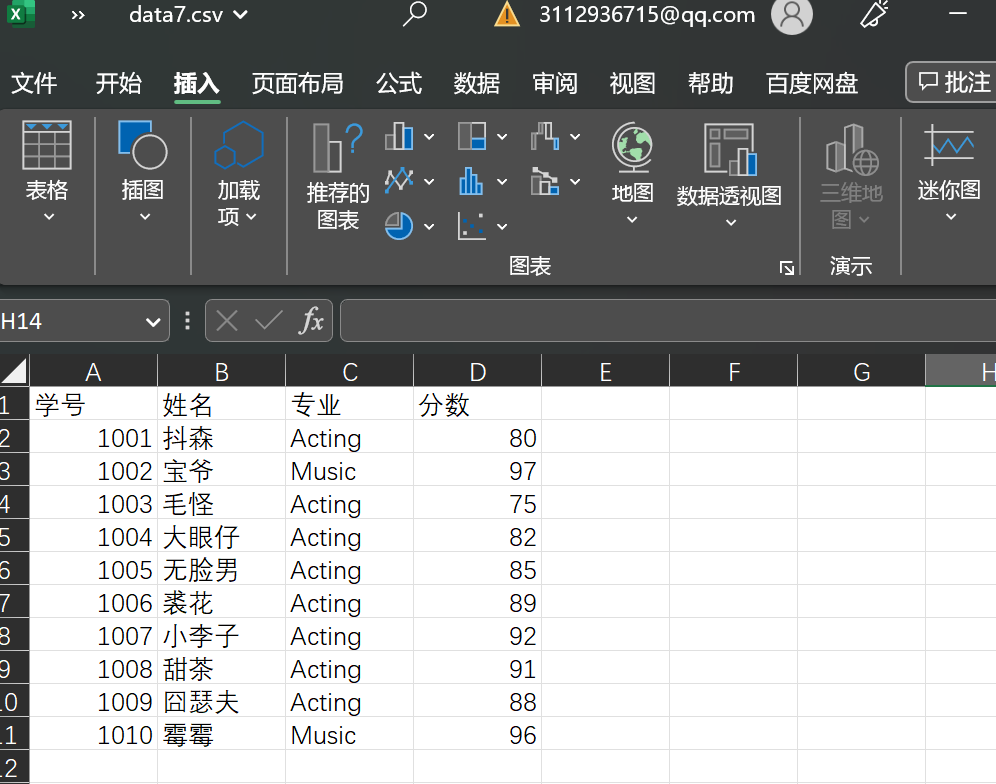Expand the hierarchy chart dropdown arrow

click(502, 137)
